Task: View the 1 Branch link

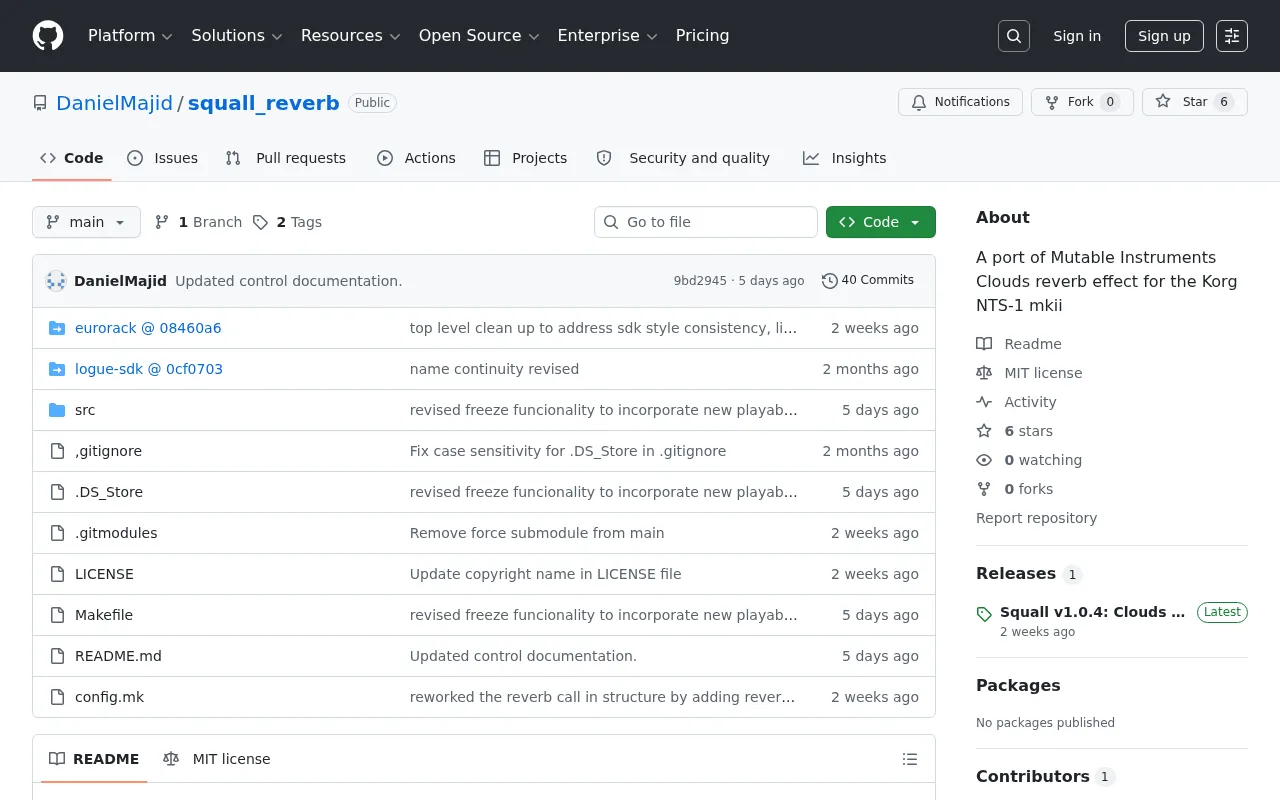Action: pyautogui.click(x=199, y=222)
